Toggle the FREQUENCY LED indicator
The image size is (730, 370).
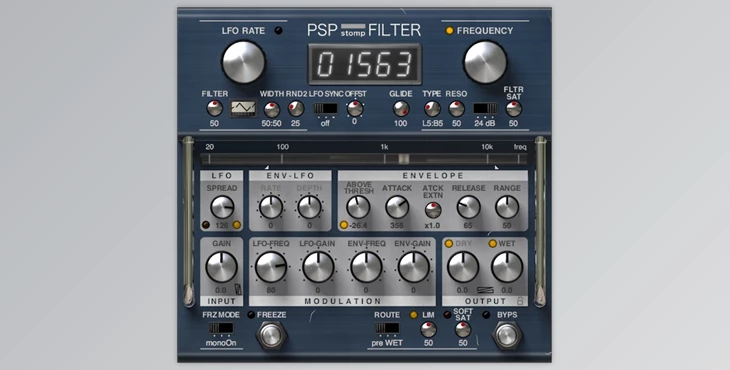click(449, 31)
